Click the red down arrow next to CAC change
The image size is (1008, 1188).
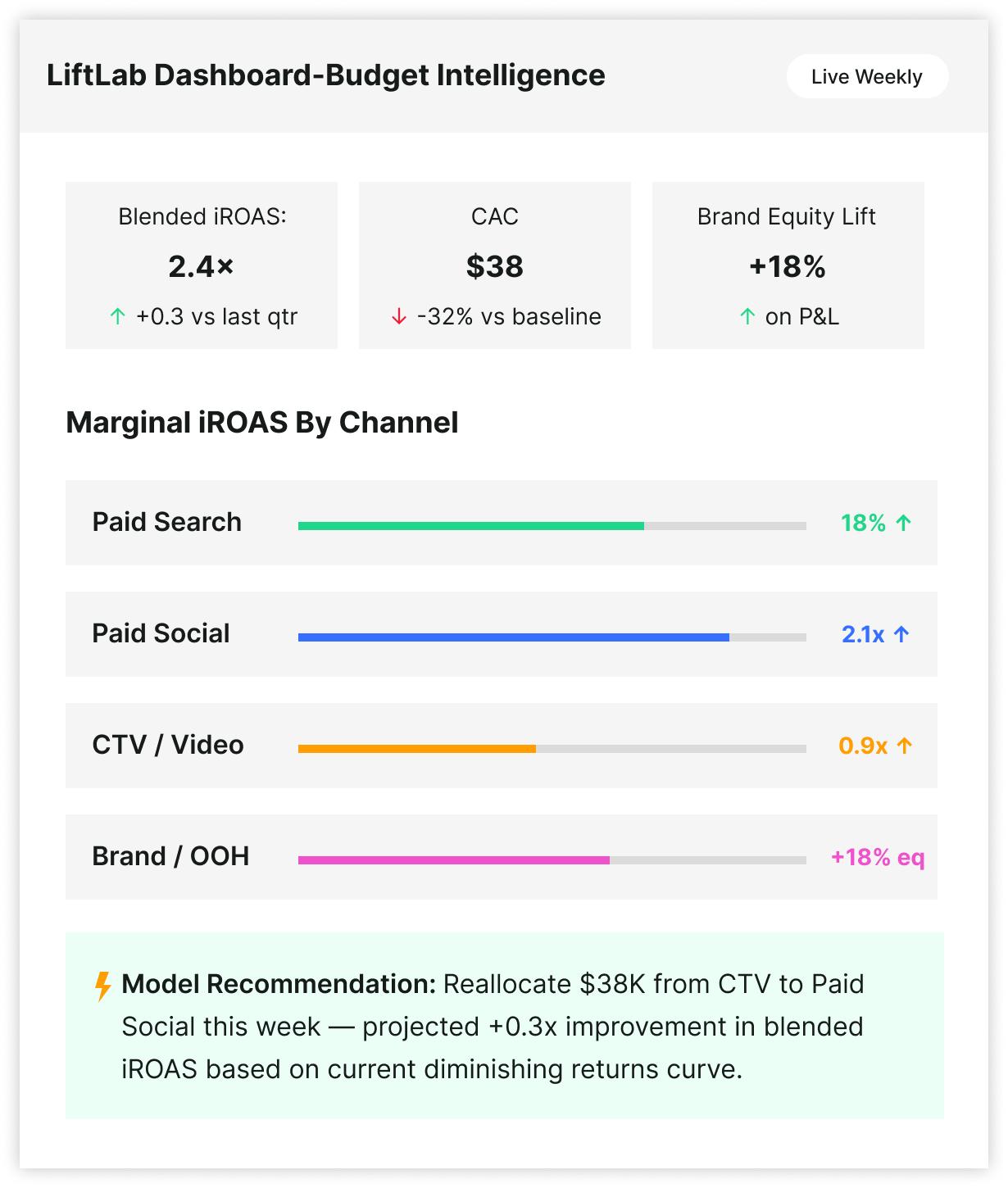click(x=399, y=315)
